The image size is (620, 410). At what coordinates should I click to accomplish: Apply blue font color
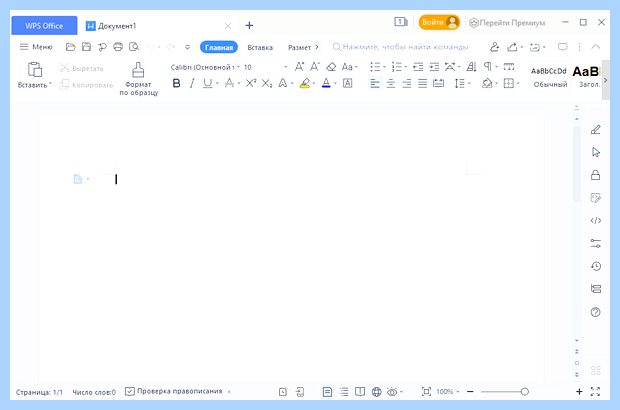coord(326,83)
